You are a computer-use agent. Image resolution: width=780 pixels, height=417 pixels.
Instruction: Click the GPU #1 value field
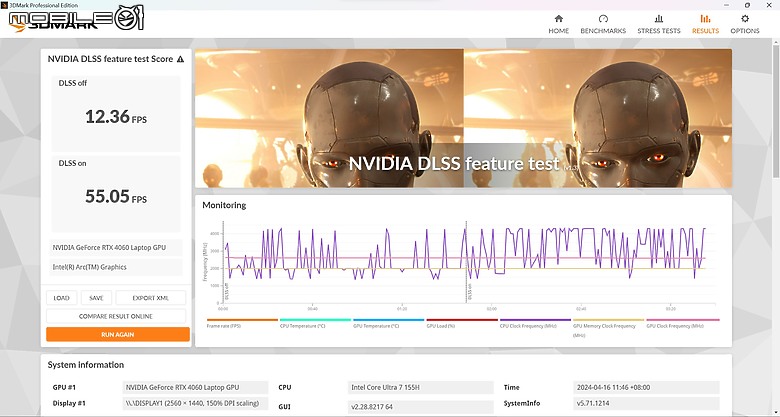tap(195, 387)
